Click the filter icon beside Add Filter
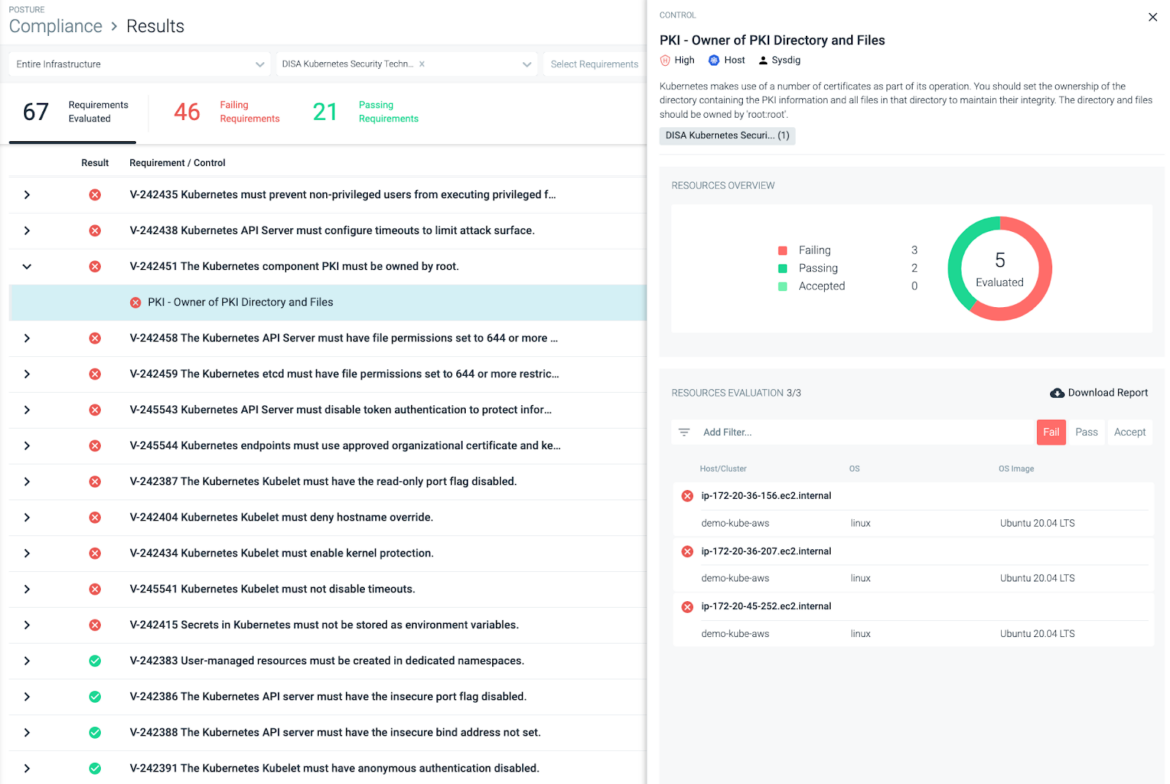Image resolution: width=1170 pixels, height=784 pixels. [x=683, y=431]
